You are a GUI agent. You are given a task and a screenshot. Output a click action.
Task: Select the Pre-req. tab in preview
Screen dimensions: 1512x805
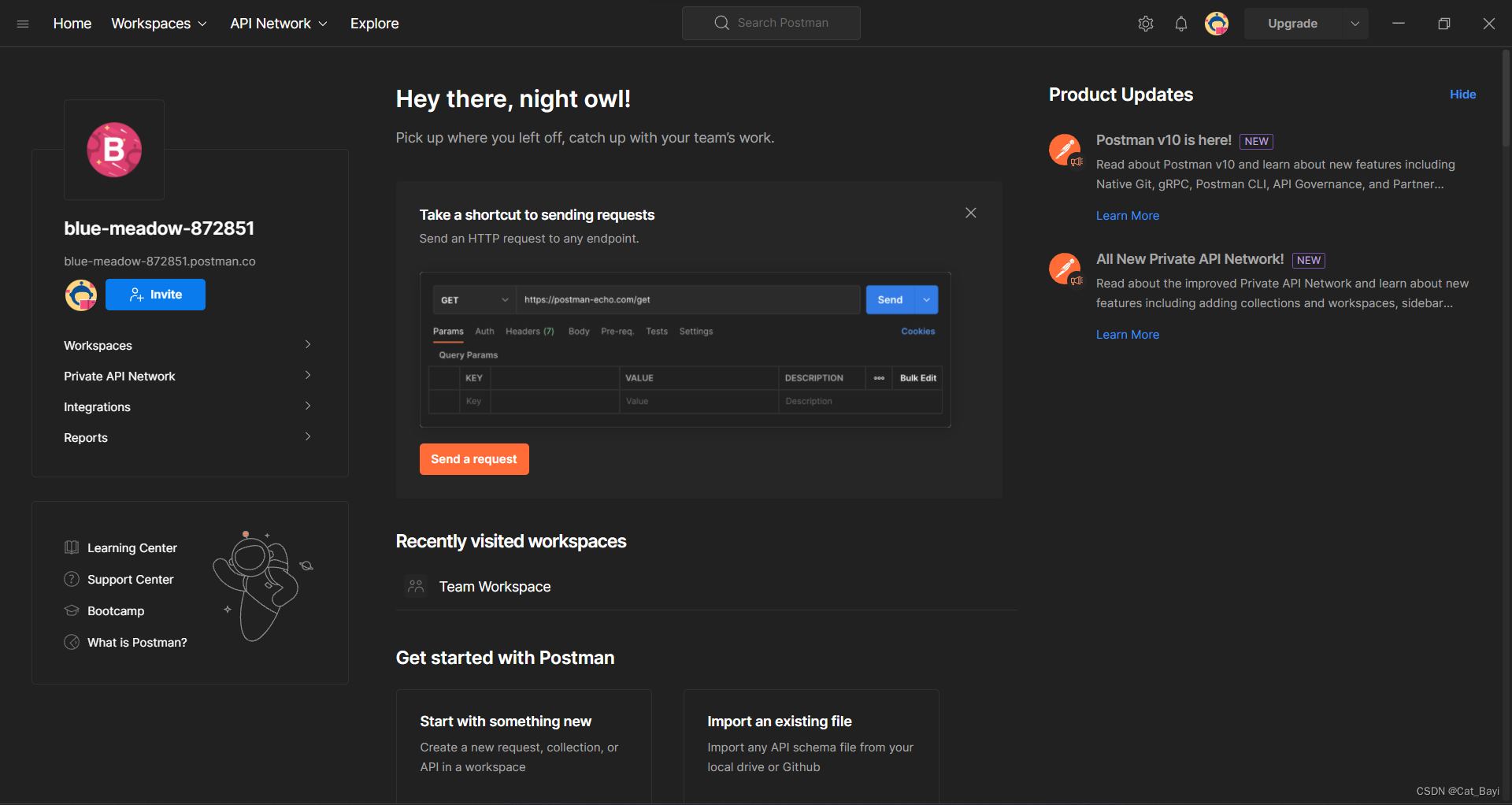click(617, 332)
